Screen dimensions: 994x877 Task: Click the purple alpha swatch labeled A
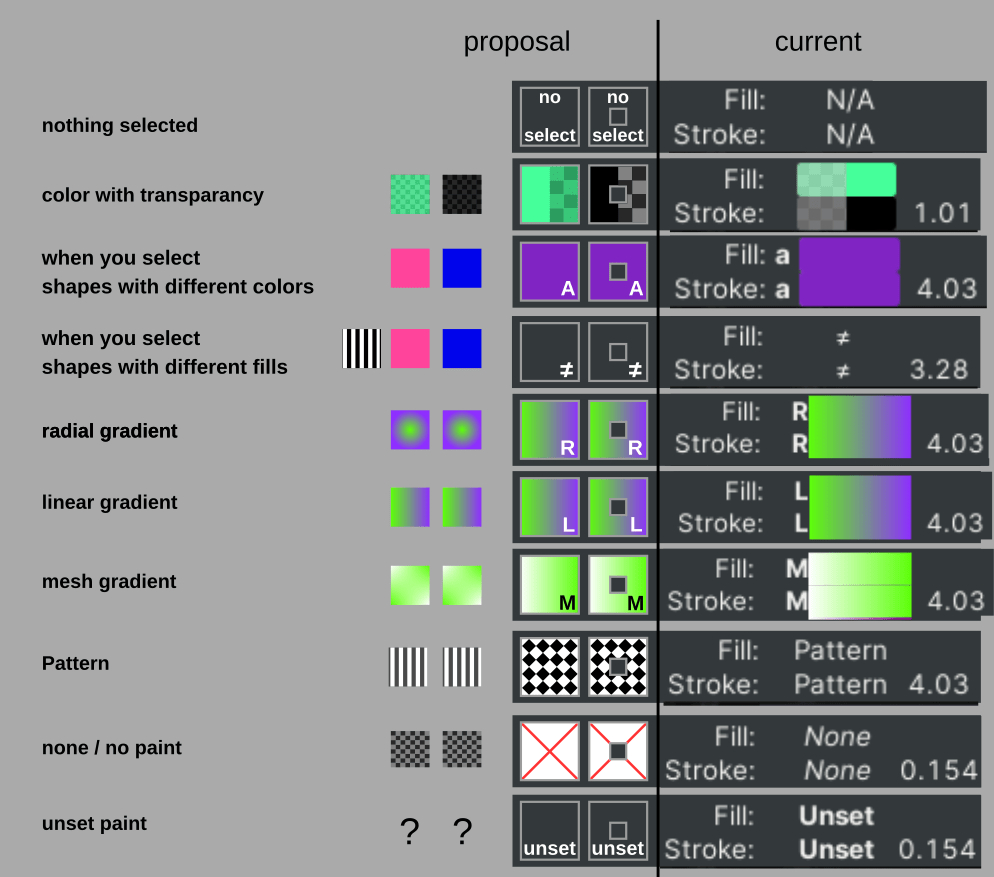pos(549,271)
